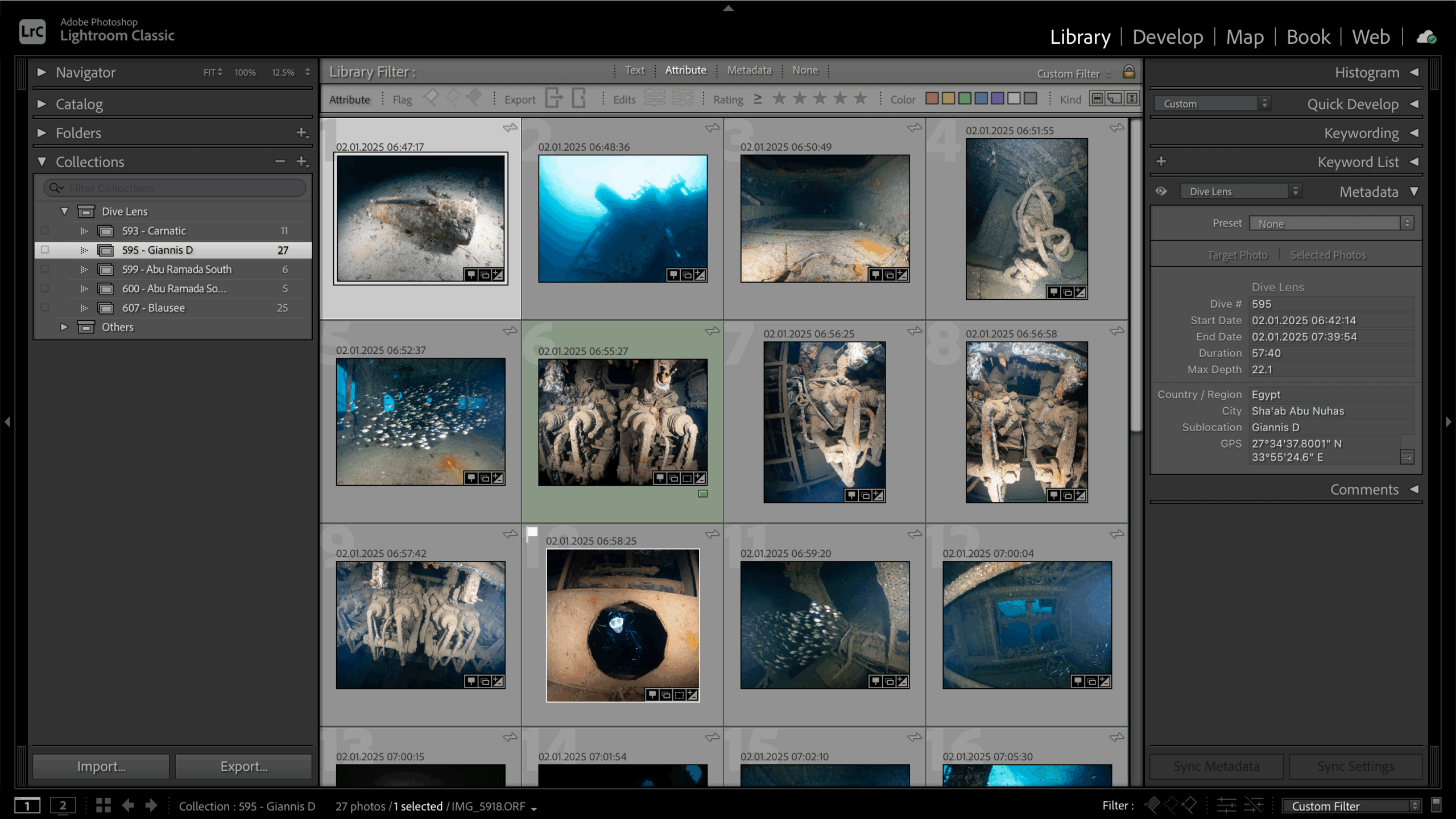This screenshot has height=819, width=1456.
Task: Click the filter lock icon
Action: (x=1128, y=72)
